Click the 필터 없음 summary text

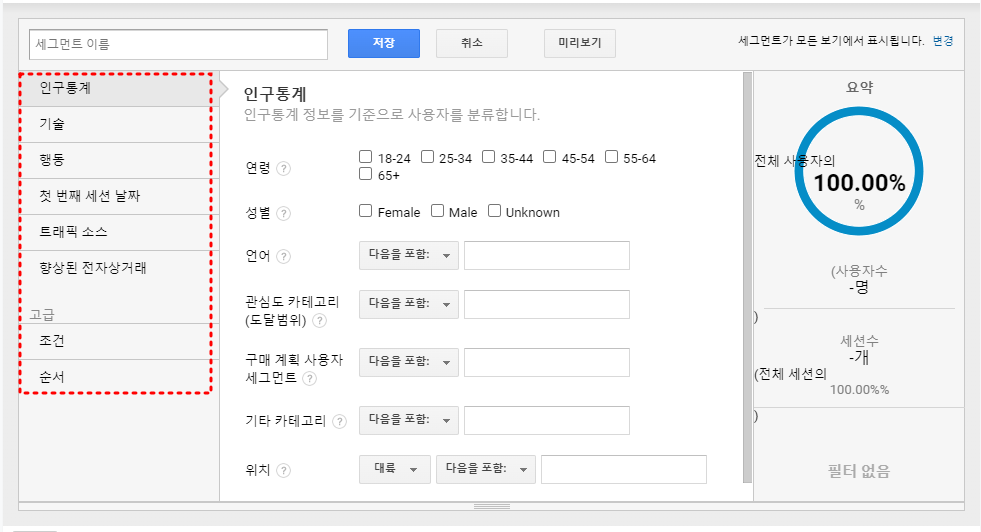(x=859, y=471)
